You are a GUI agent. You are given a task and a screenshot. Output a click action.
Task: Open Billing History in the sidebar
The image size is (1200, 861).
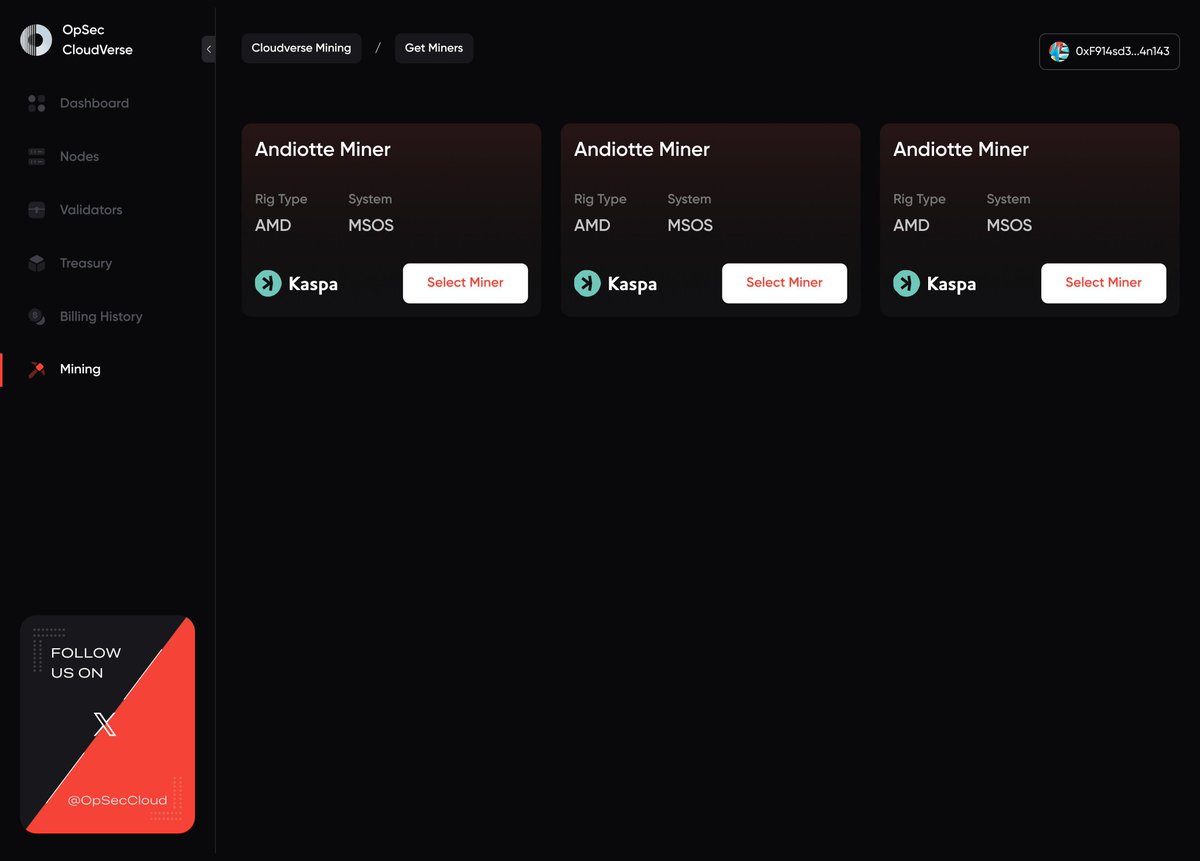pos(101,316)
